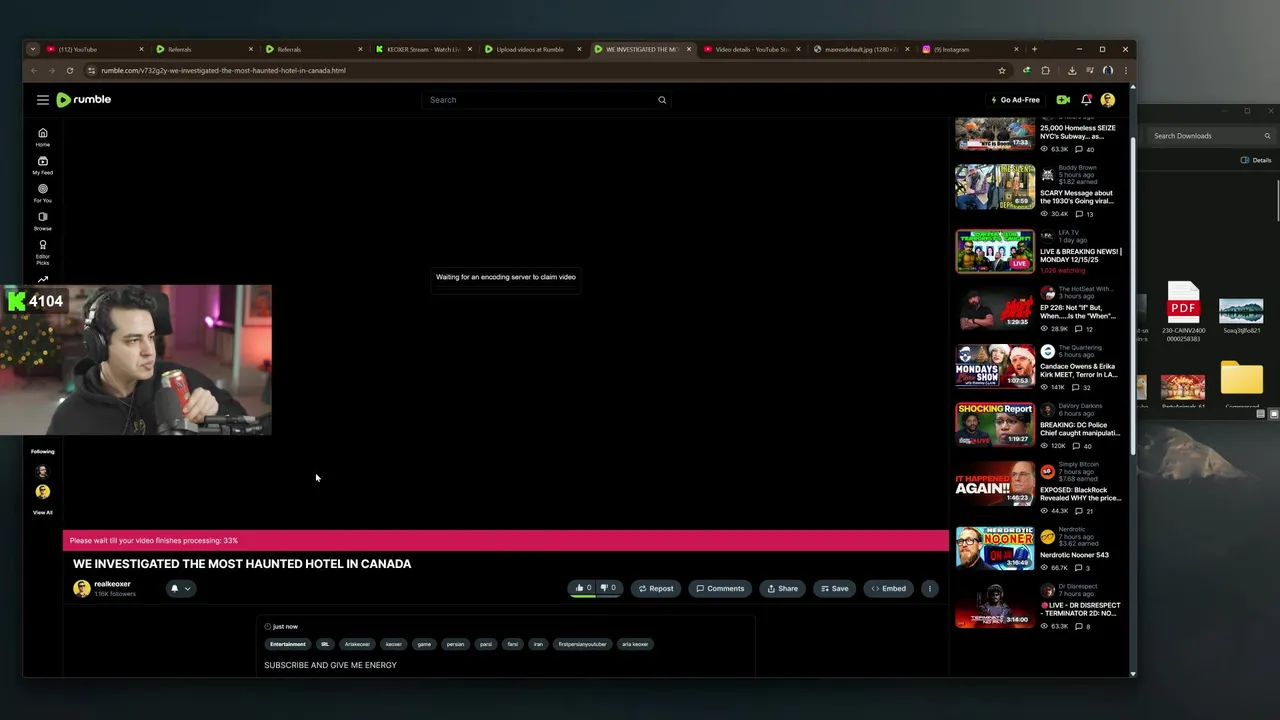Open the realkeoxer channel name link
Screen dimensions: 1280x720
click(112, 584)
